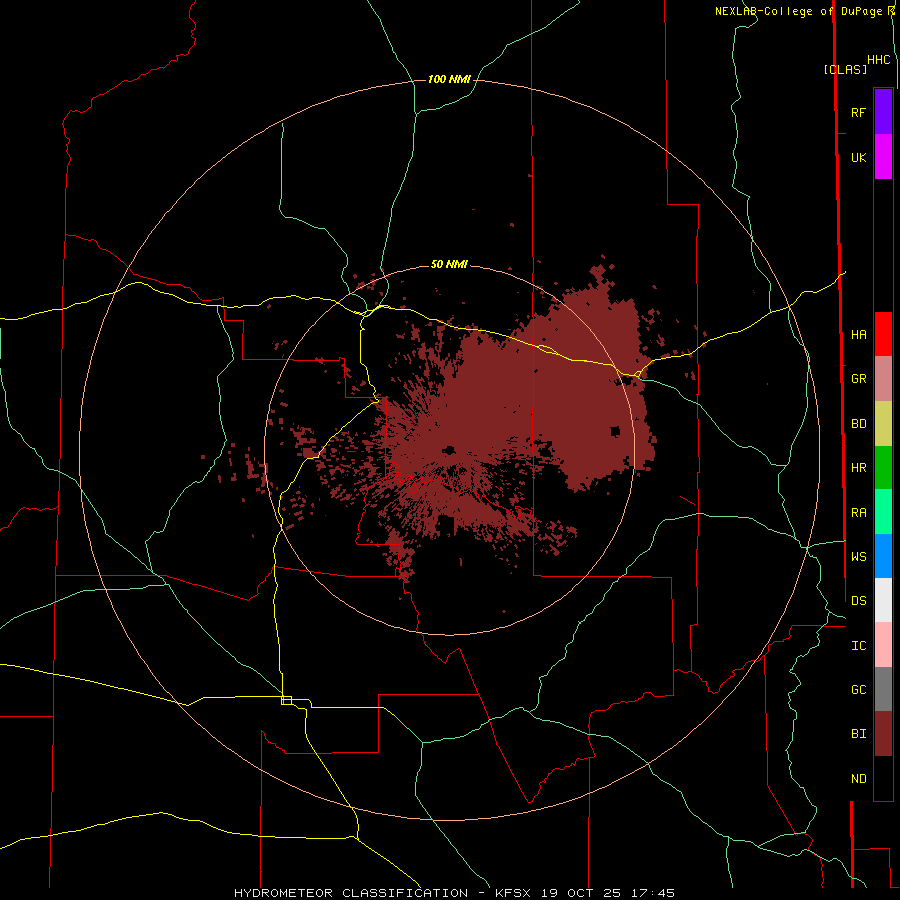Screen dimensions: 900x900
Task: Click the red HA legend color swatch
Action: 883,334
